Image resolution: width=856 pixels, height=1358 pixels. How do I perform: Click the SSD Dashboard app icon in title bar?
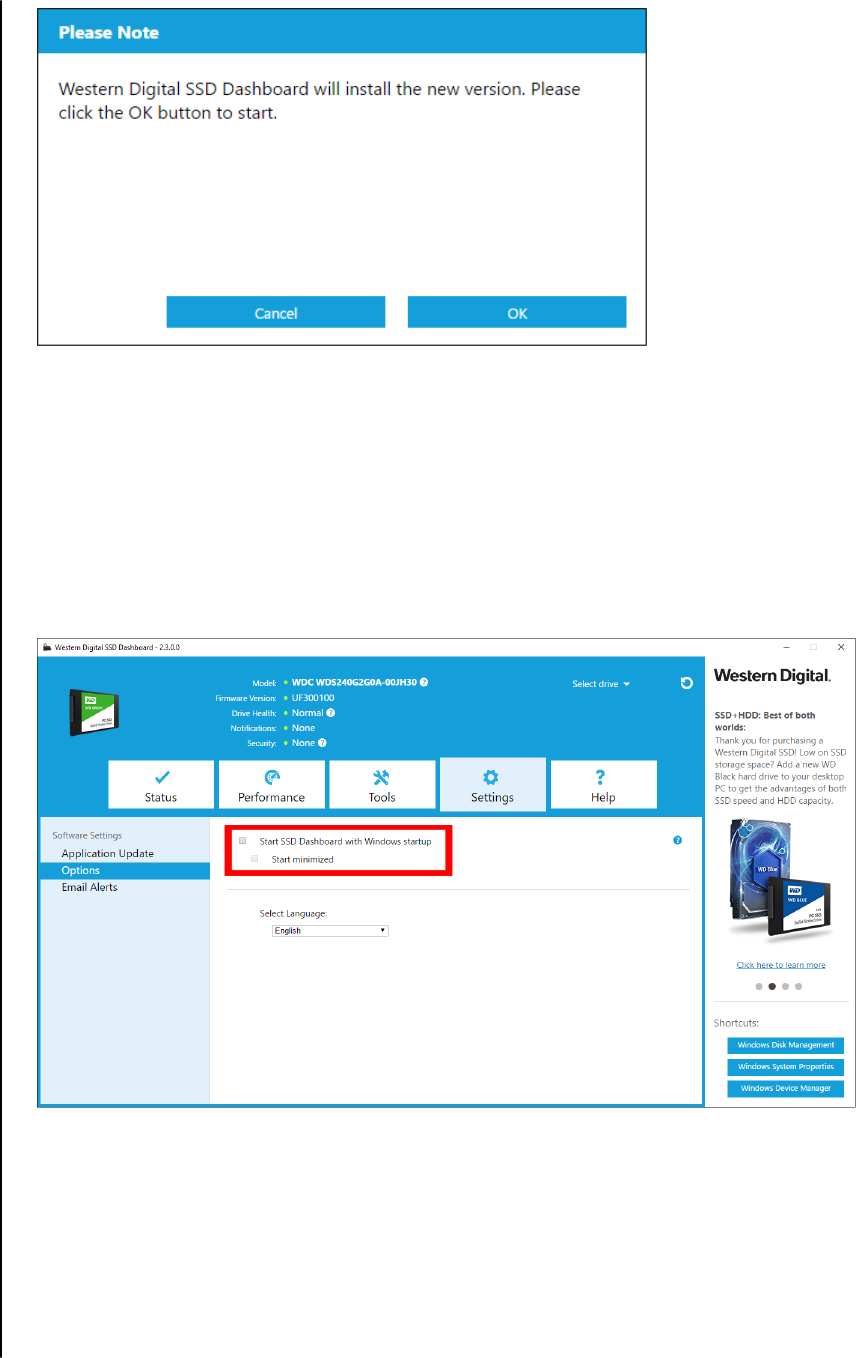(x=46, y=647)
